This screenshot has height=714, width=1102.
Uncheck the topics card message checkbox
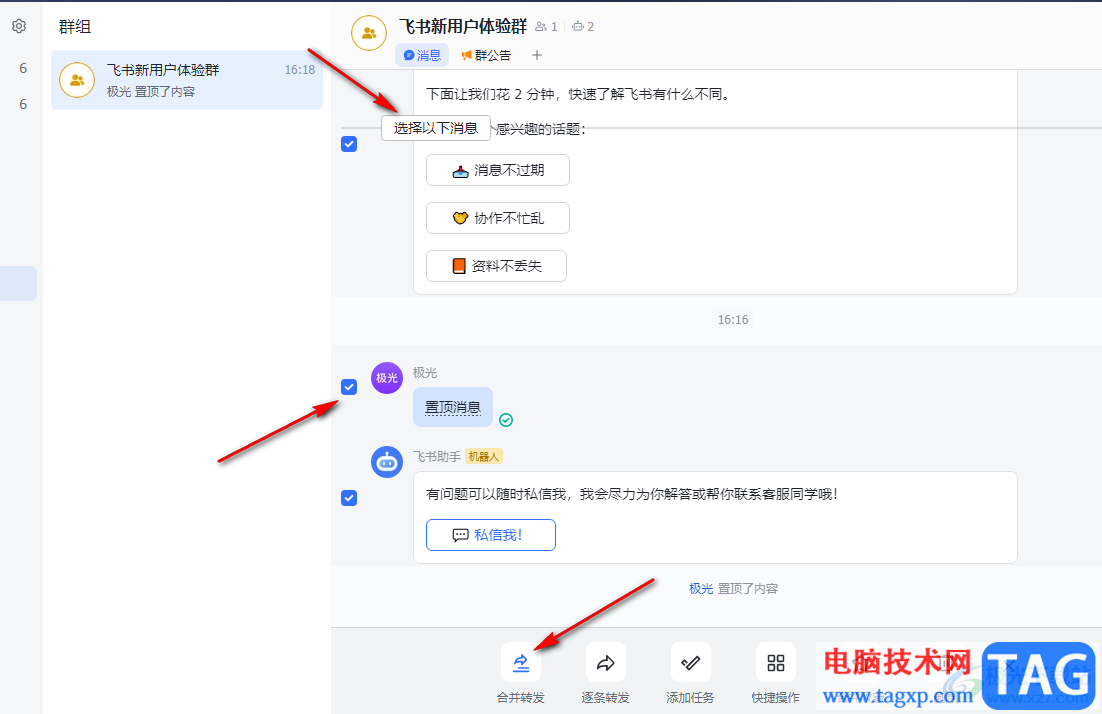click(349, 144)
